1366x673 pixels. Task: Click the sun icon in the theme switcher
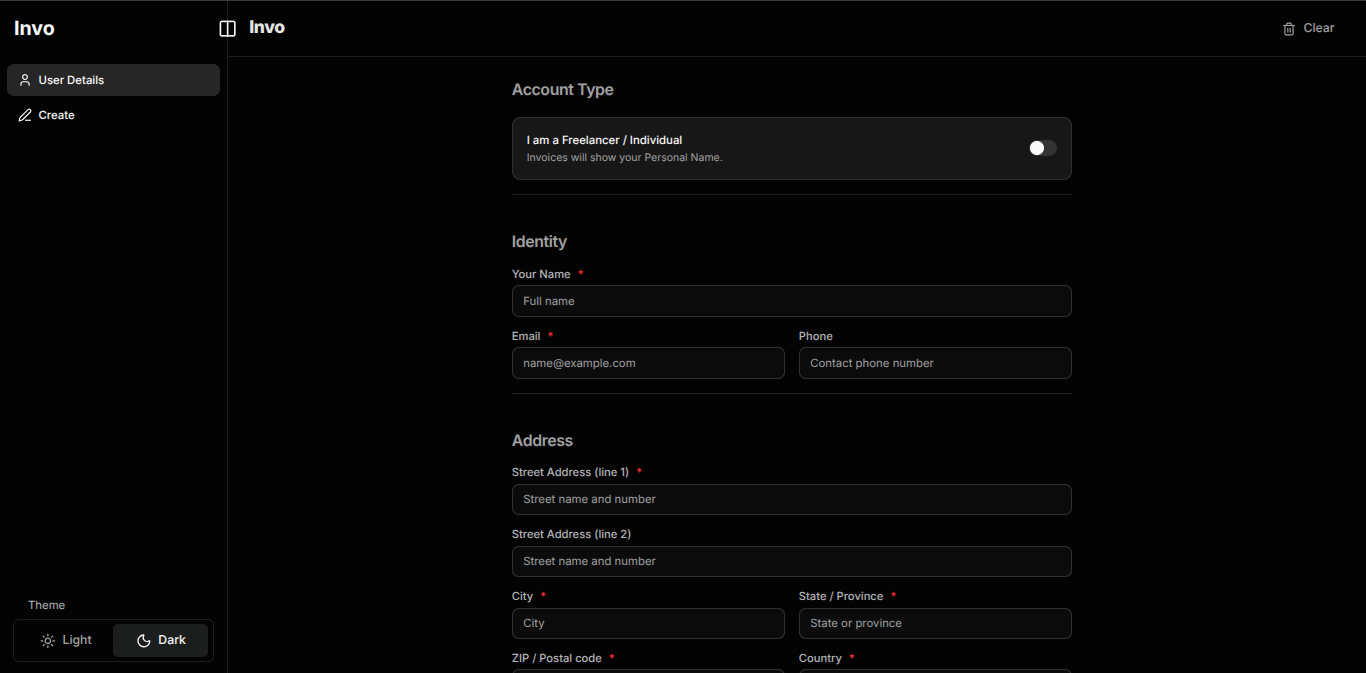pyautogui.click(x=47, y=640)
